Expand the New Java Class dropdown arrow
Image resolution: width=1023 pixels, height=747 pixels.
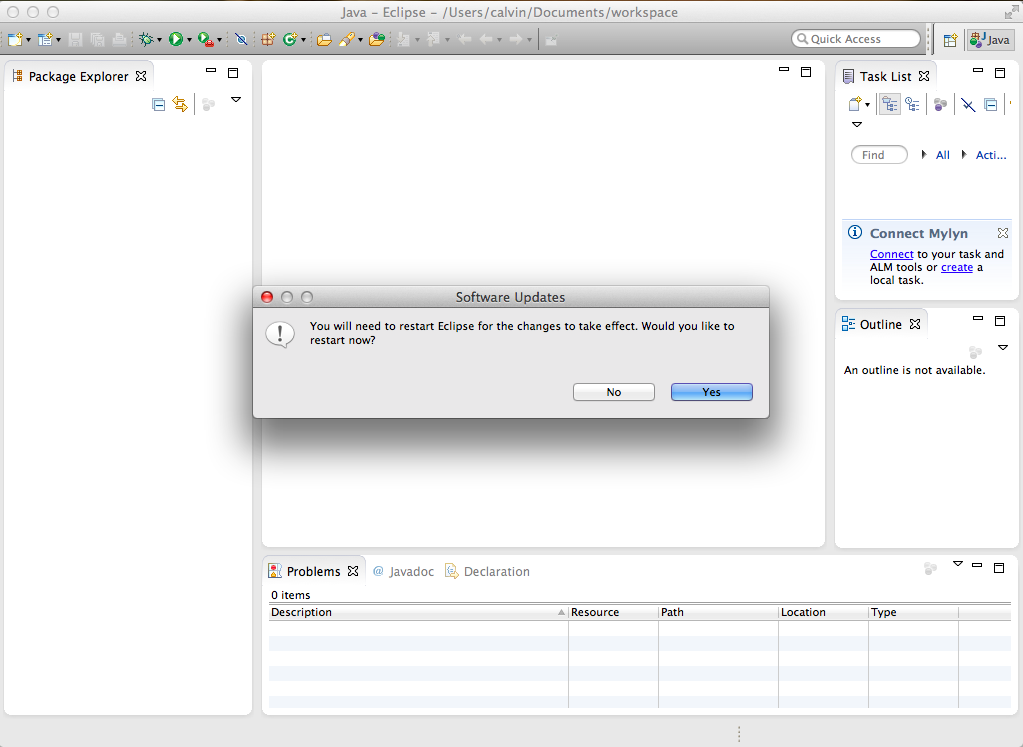(x=303, y=40)
